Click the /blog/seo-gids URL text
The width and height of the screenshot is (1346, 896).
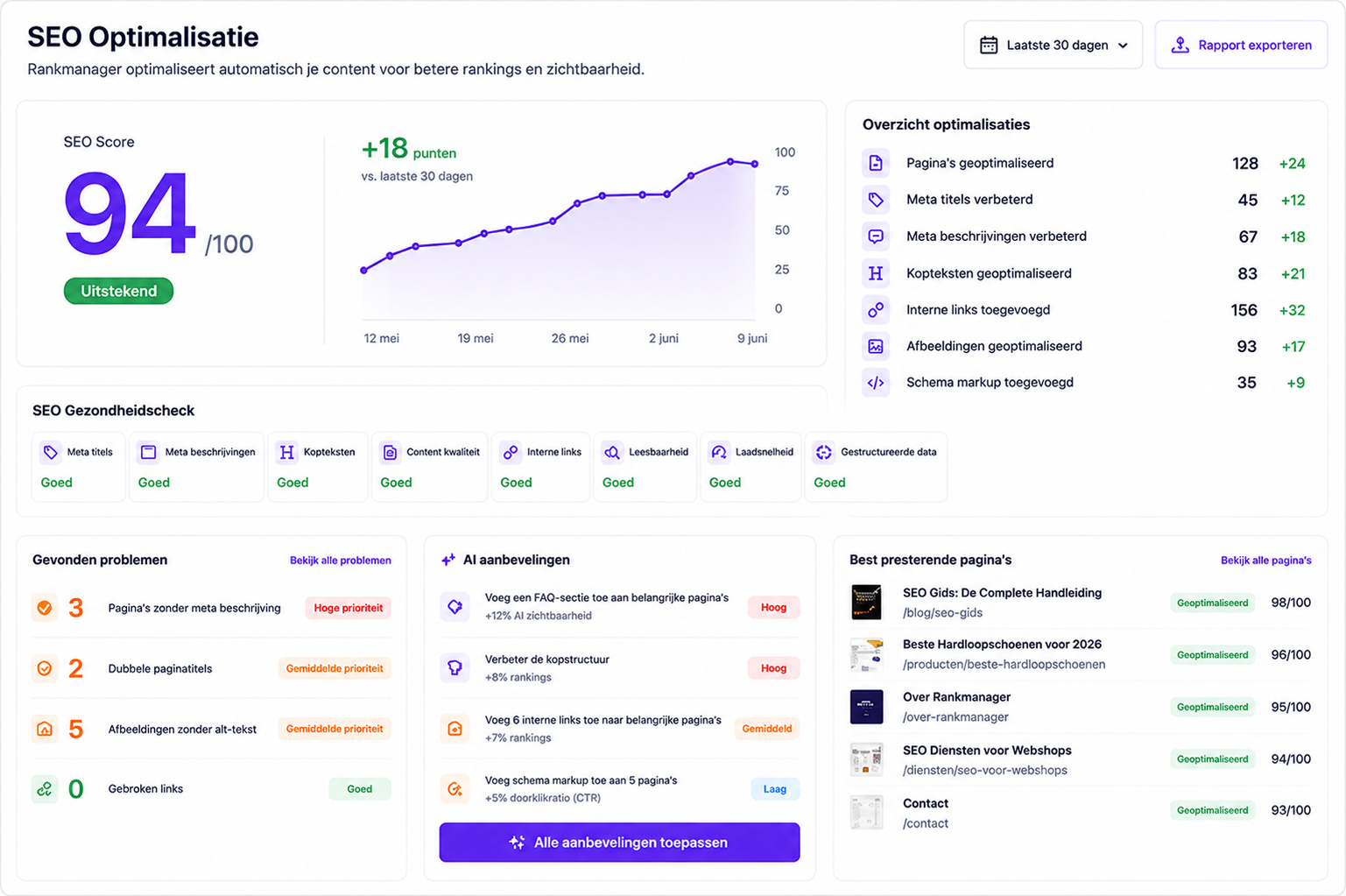[942, 613]
